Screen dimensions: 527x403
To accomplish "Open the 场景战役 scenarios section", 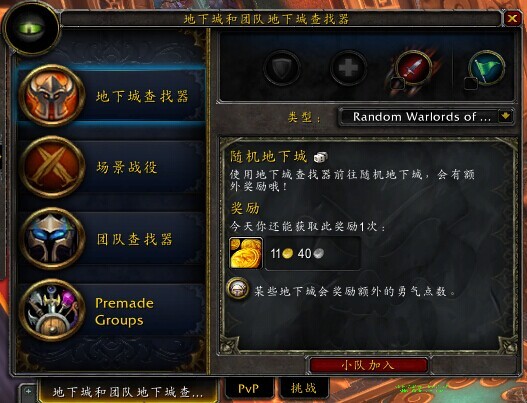I will pos(112,167).
